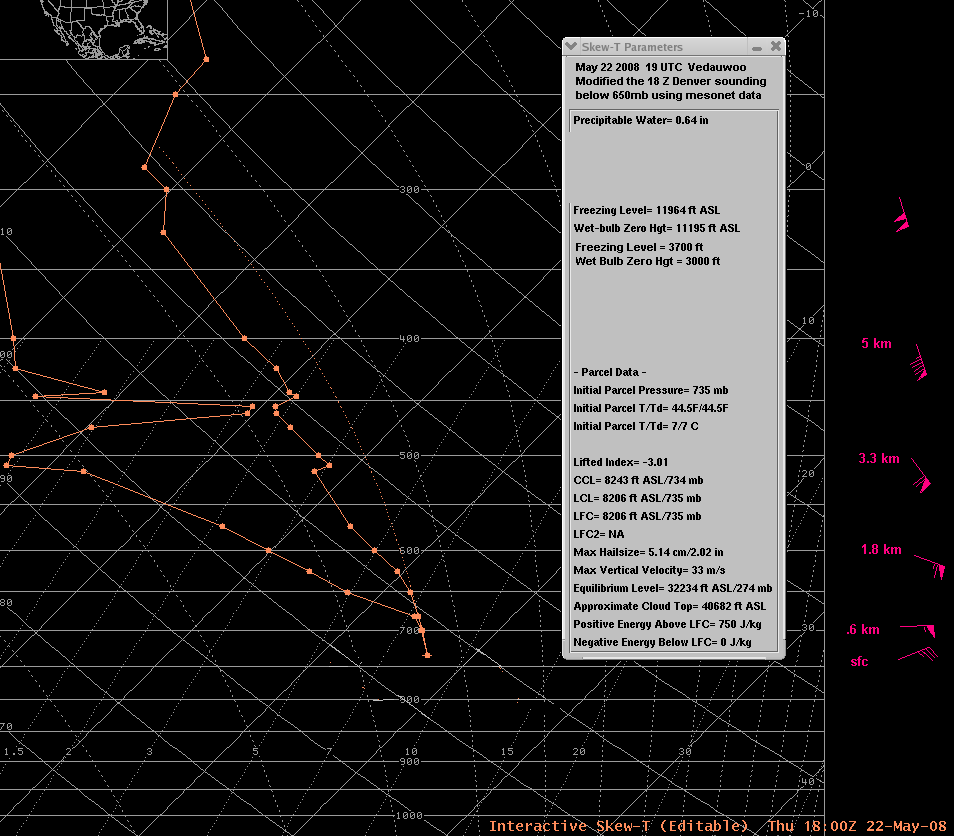Click the Interactive Skew-T (Editable) legend
The image size is (954, 836).
pyautogui.click(x=618, y=826)
